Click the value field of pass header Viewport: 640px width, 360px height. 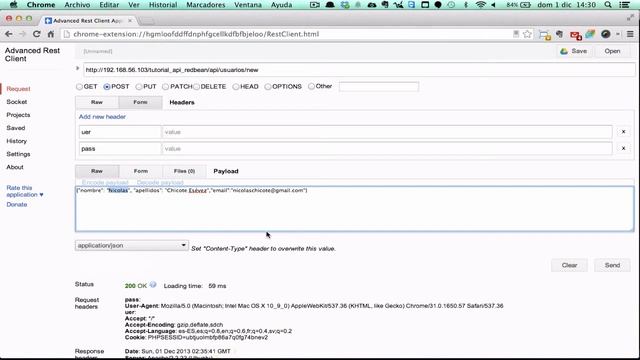(x=387, y=149)
